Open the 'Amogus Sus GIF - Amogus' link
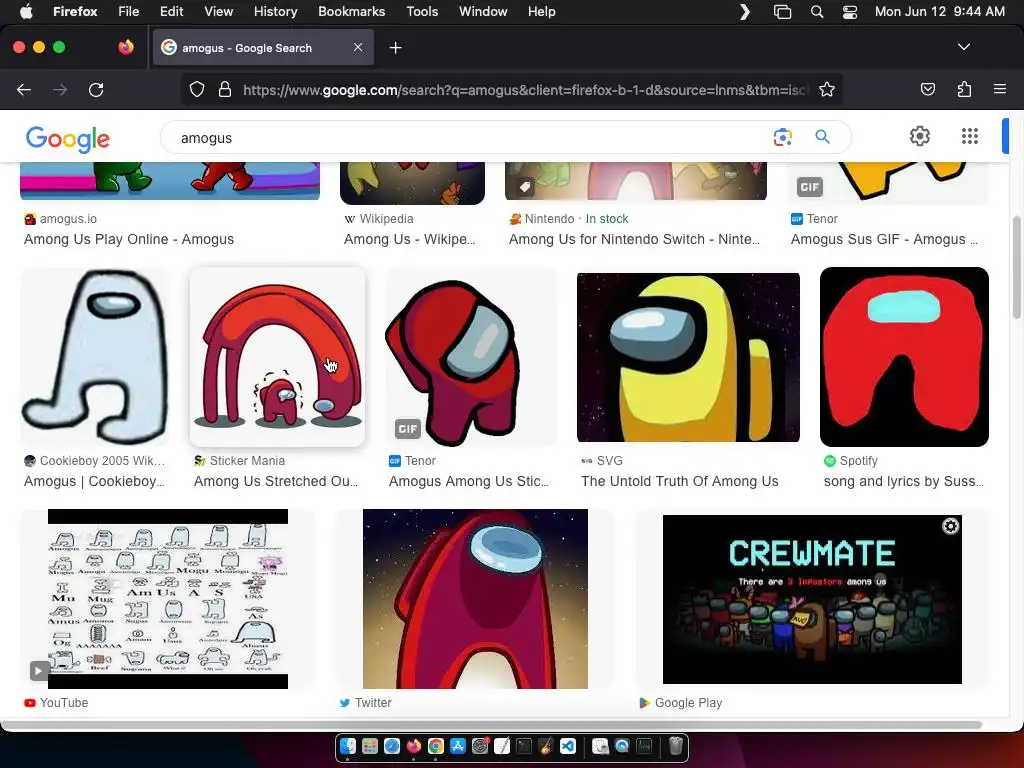The image size is (1024, 768). point(884,239)
